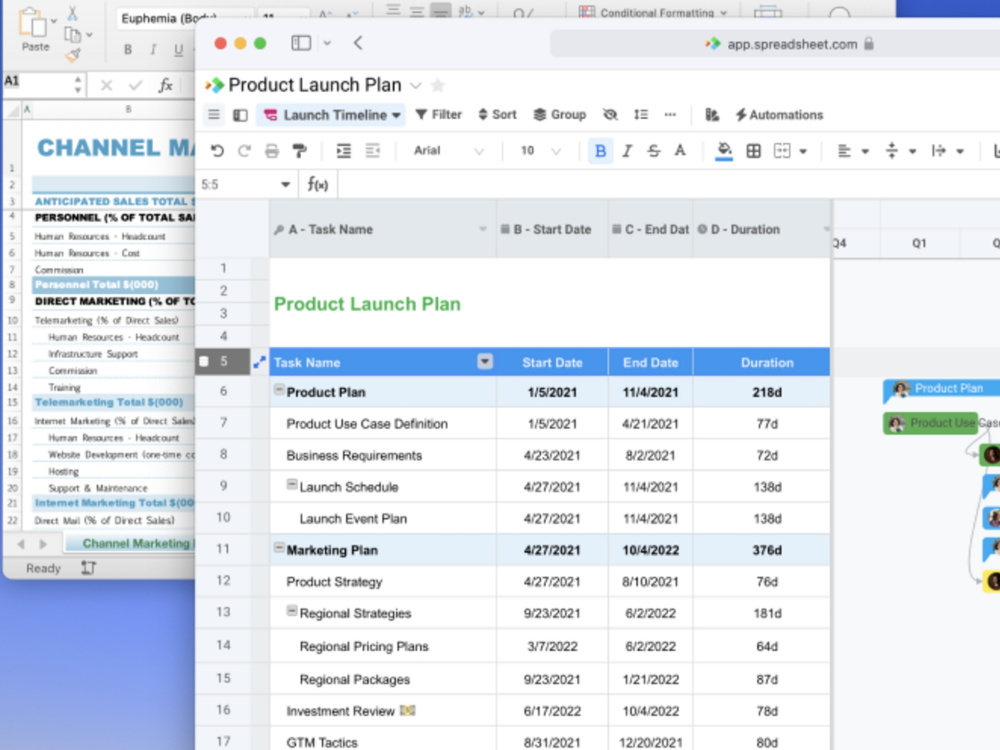Viewport: 1000px width, 750px height.
Task: Toggle strikethrough formatting
Action: [654, 151]
